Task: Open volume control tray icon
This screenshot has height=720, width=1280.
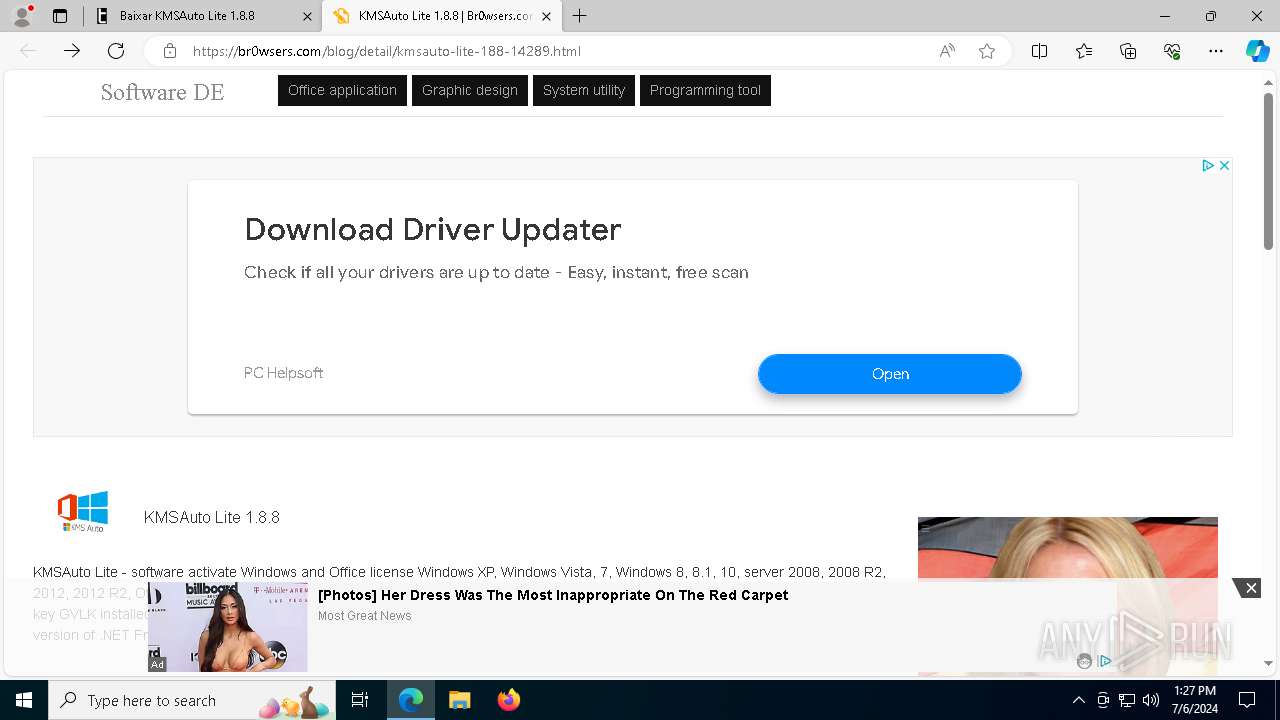Action: [x=1151, y=700]
